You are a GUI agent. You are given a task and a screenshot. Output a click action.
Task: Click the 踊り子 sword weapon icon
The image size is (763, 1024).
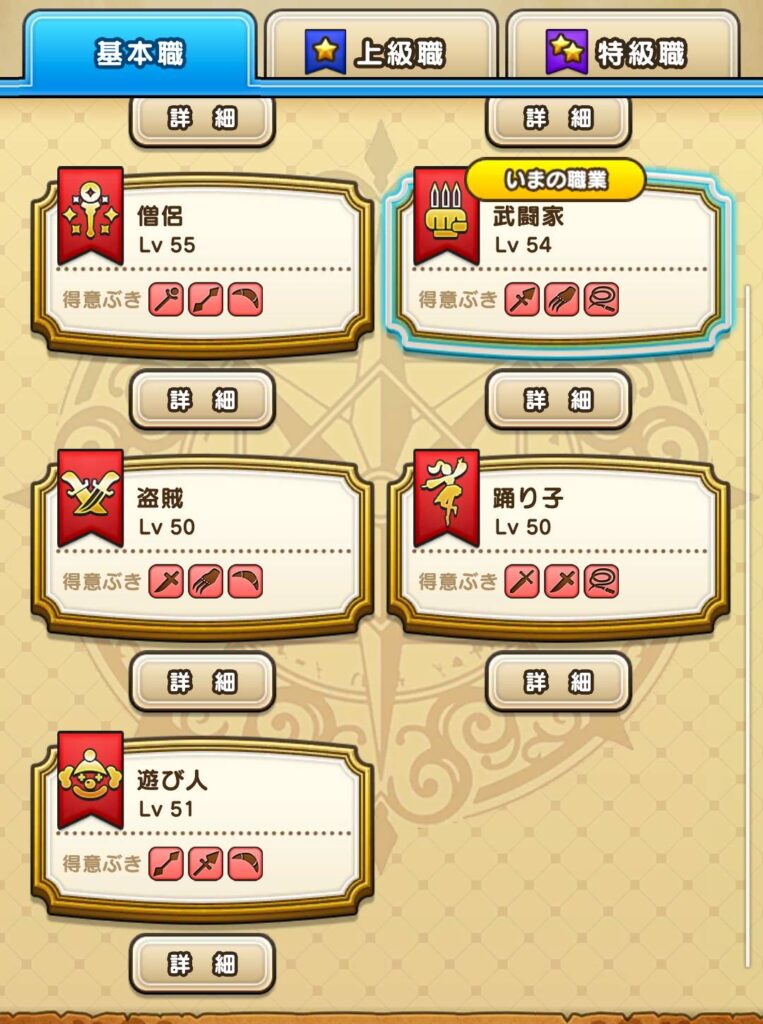(x=522, y=582)
